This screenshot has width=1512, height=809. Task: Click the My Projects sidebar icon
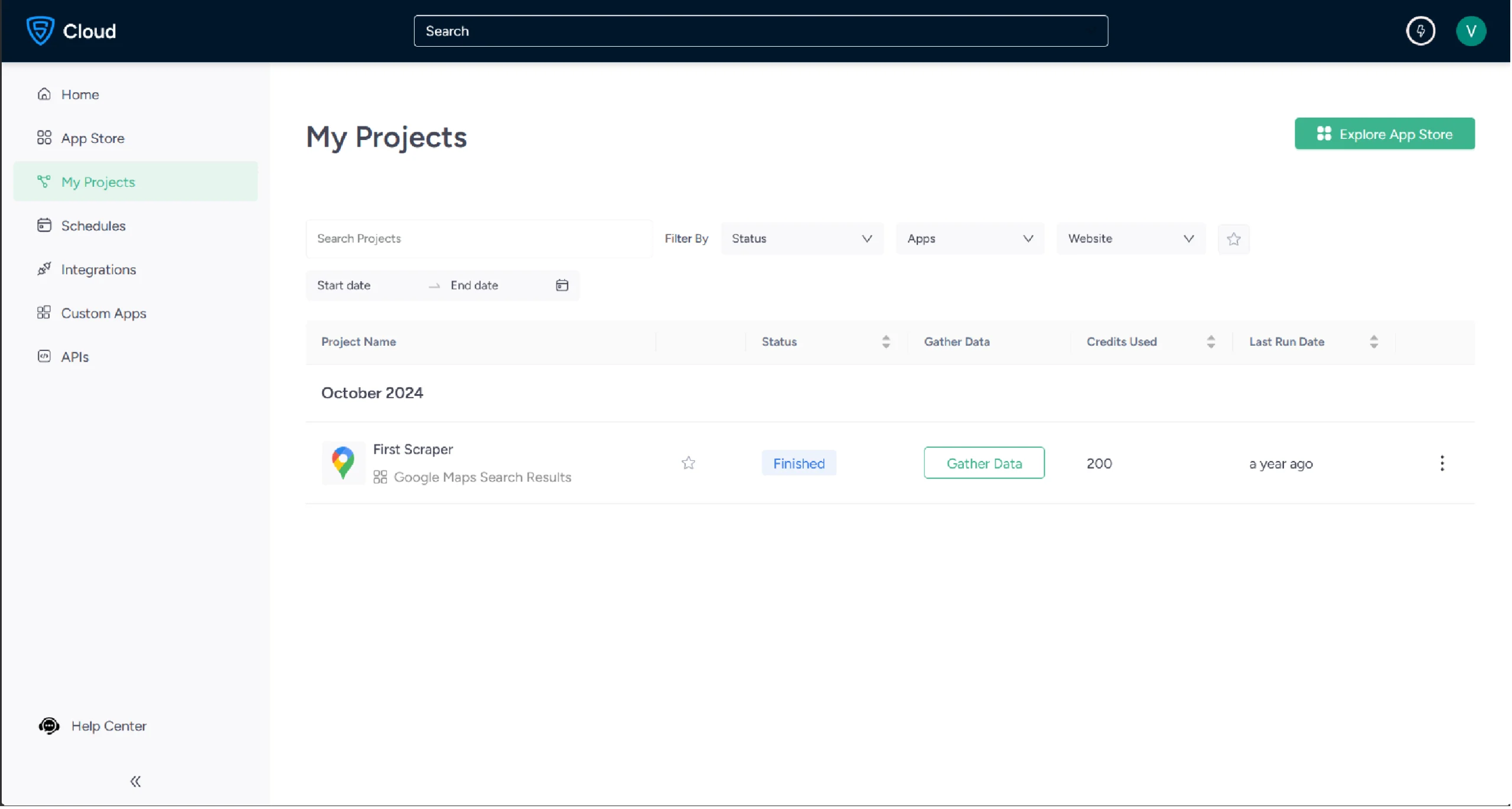(44, 181)
